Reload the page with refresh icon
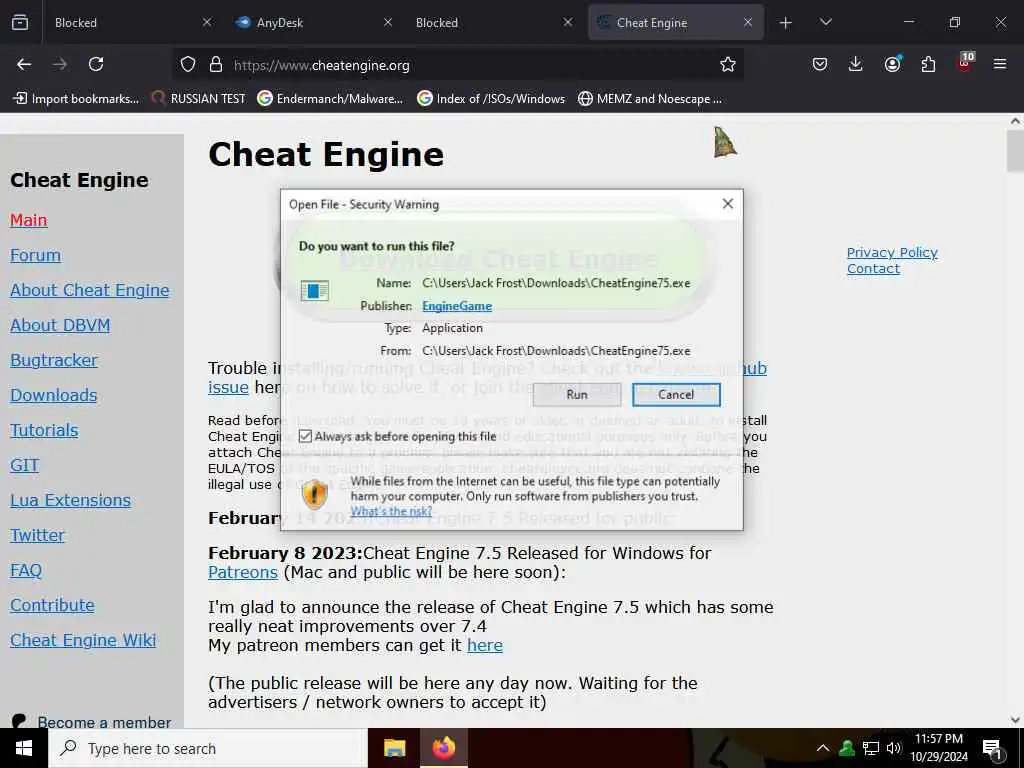Image resolution: width=1024 pixels, height=768 pixels. tap(96, 64)
